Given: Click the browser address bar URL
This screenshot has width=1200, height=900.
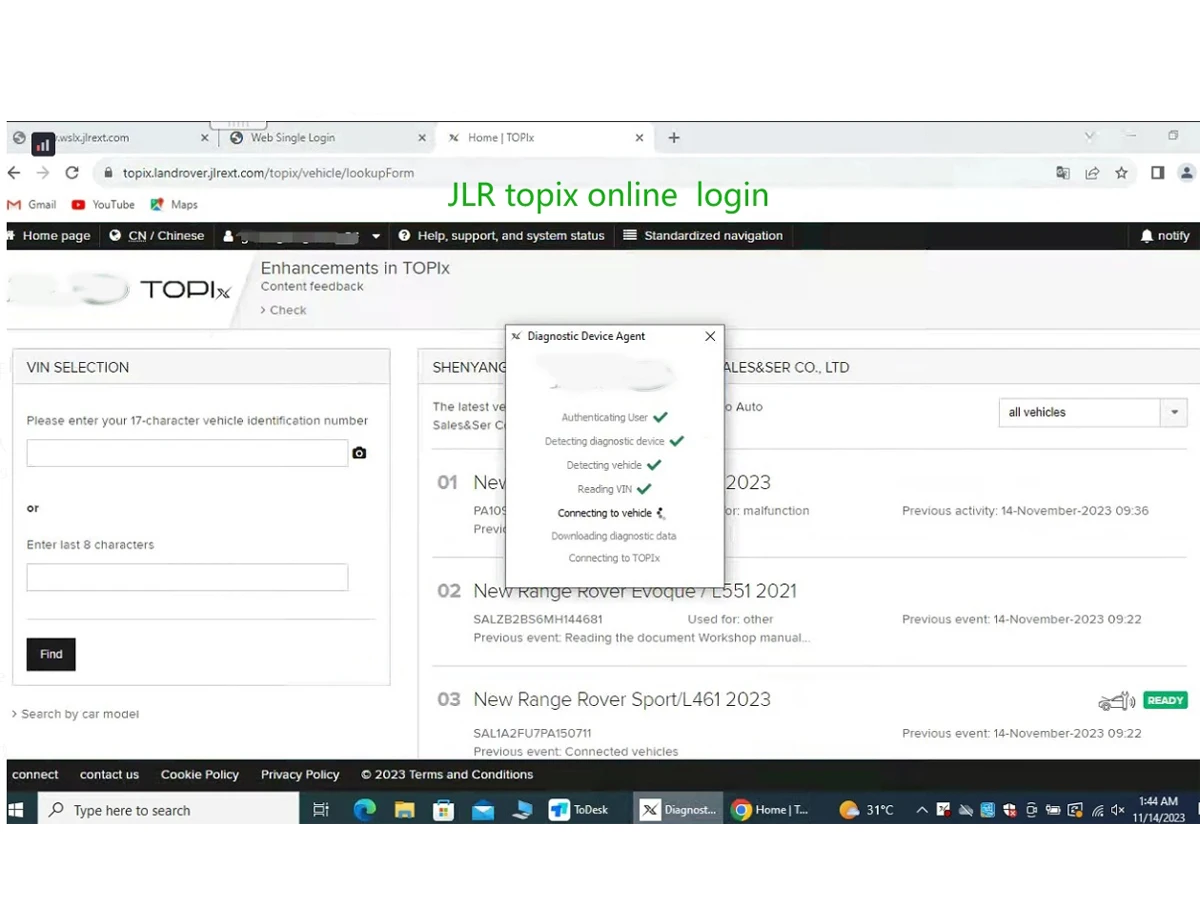Looking at the screenshot, I should point(268,173).
